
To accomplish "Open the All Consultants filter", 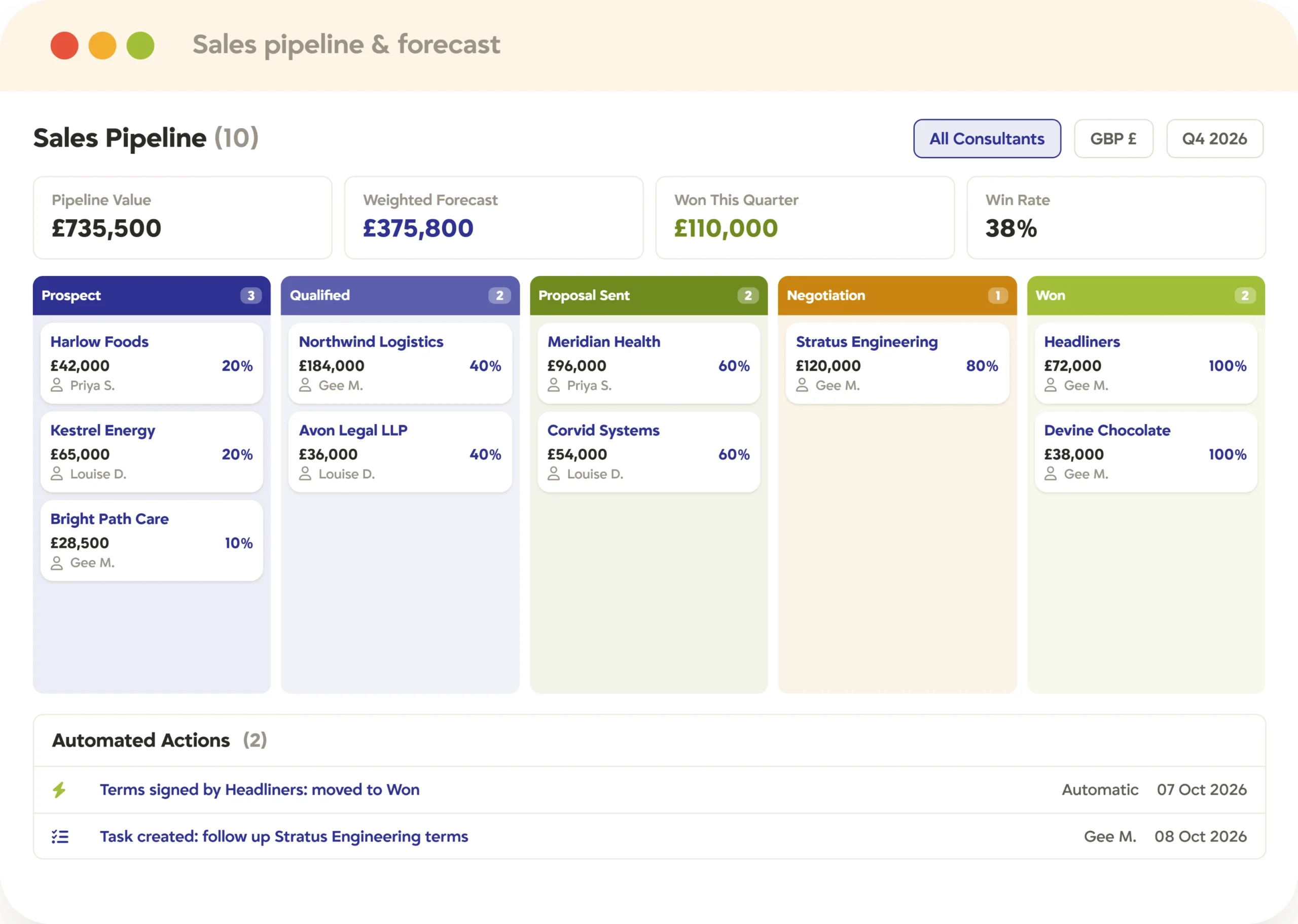I will (x=987, y=139).
